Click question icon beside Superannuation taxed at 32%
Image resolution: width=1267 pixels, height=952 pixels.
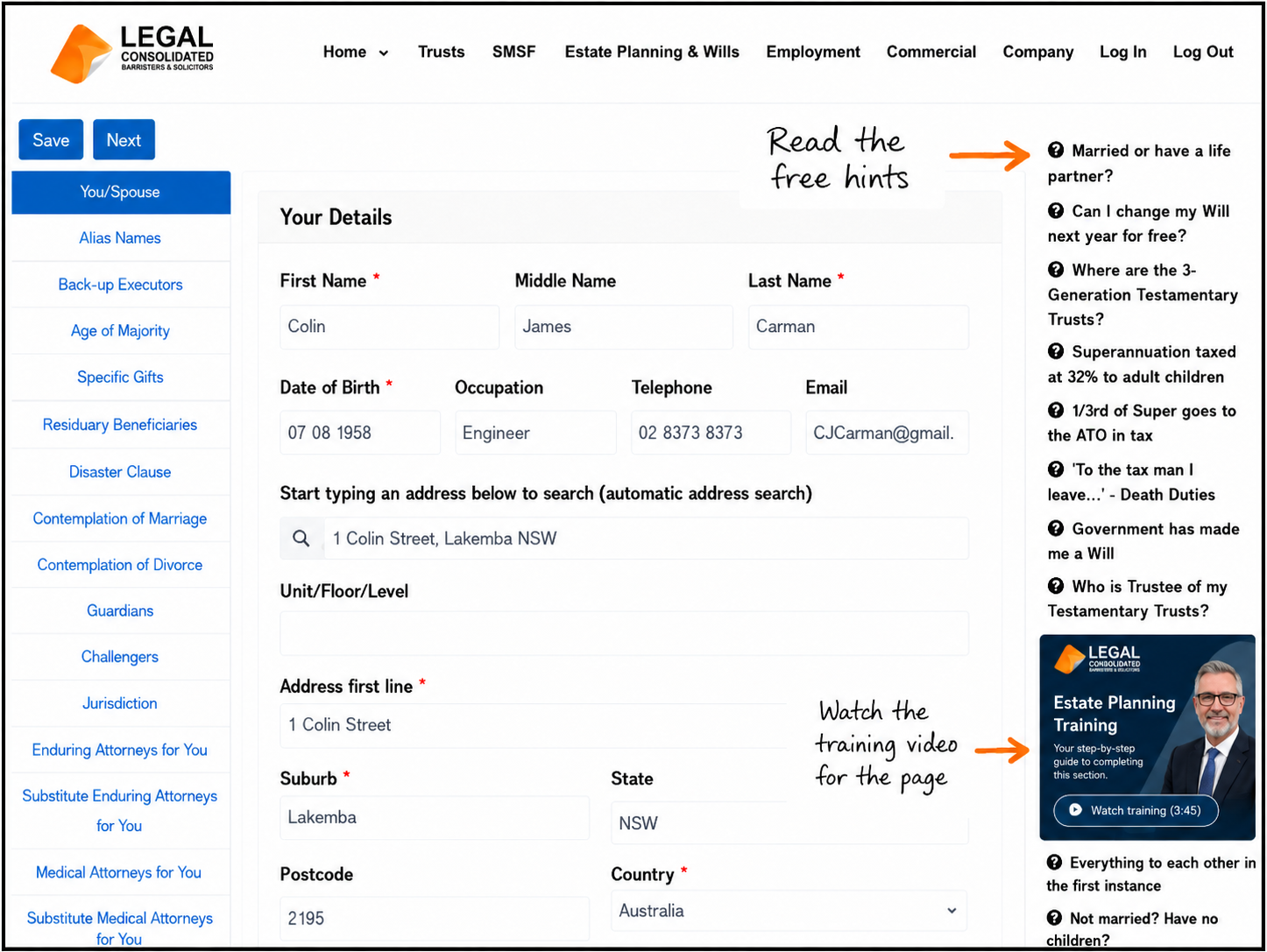pos(1056,351)
